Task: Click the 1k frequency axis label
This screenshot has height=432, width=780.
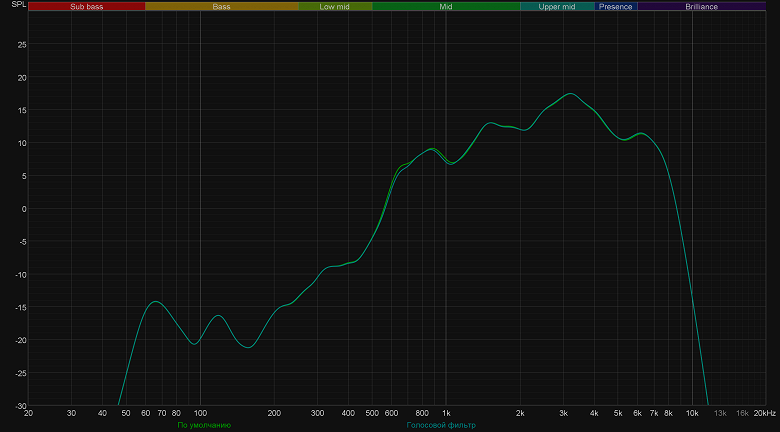Action: tap(446, 414)
